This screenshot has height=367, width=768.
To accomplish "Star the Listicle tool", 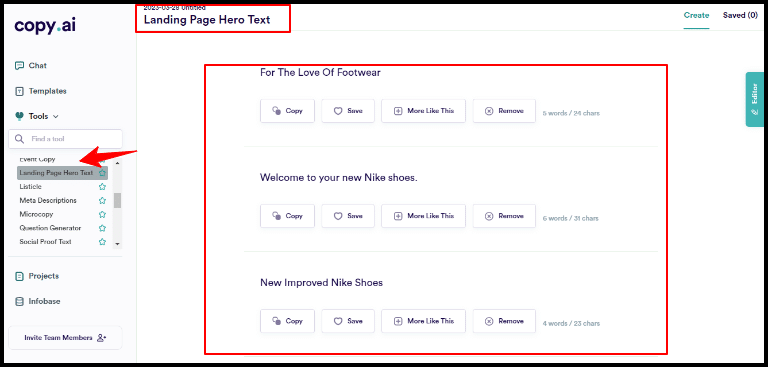I will click(x=102, y=187).
